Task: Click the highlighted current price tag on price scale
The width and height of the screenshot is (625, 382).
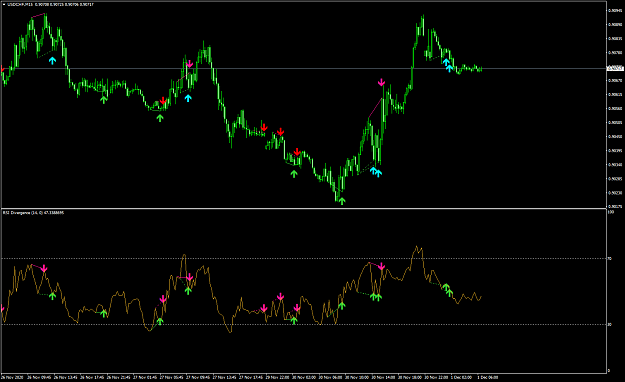Action: [x=615, y=69]
